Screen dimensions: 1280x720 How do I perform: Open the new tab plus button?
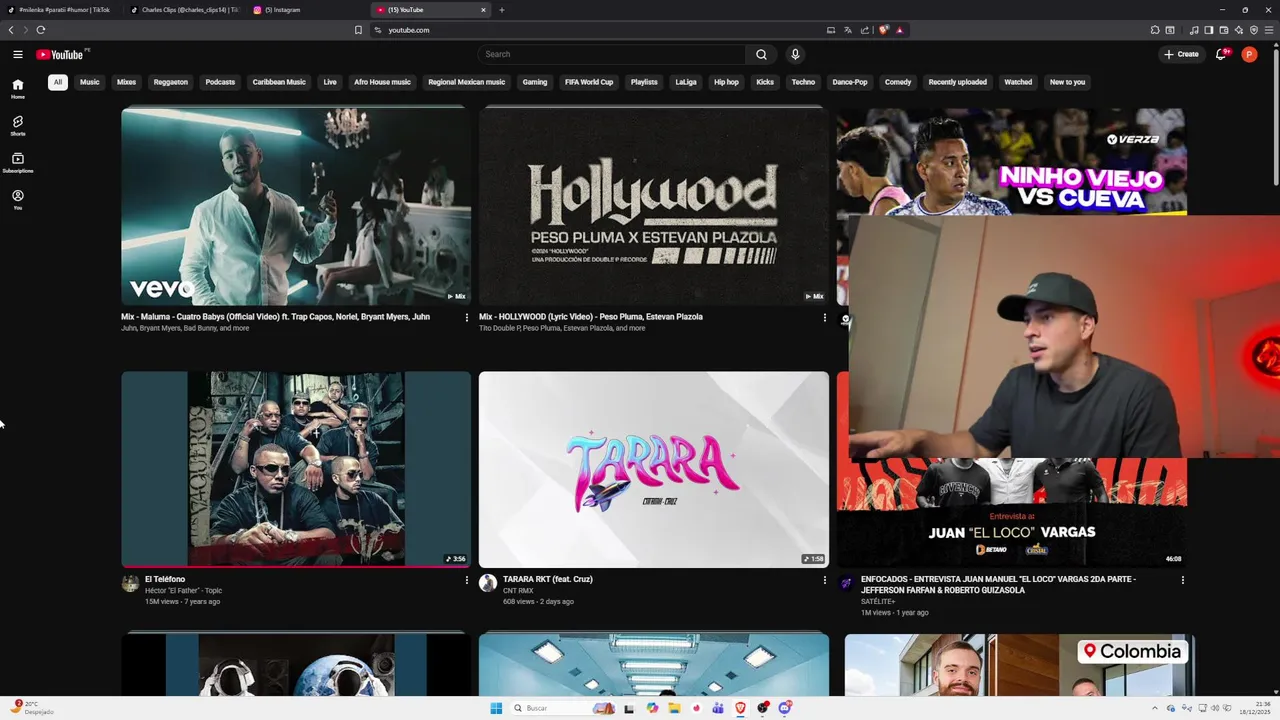tap(502, 10)
